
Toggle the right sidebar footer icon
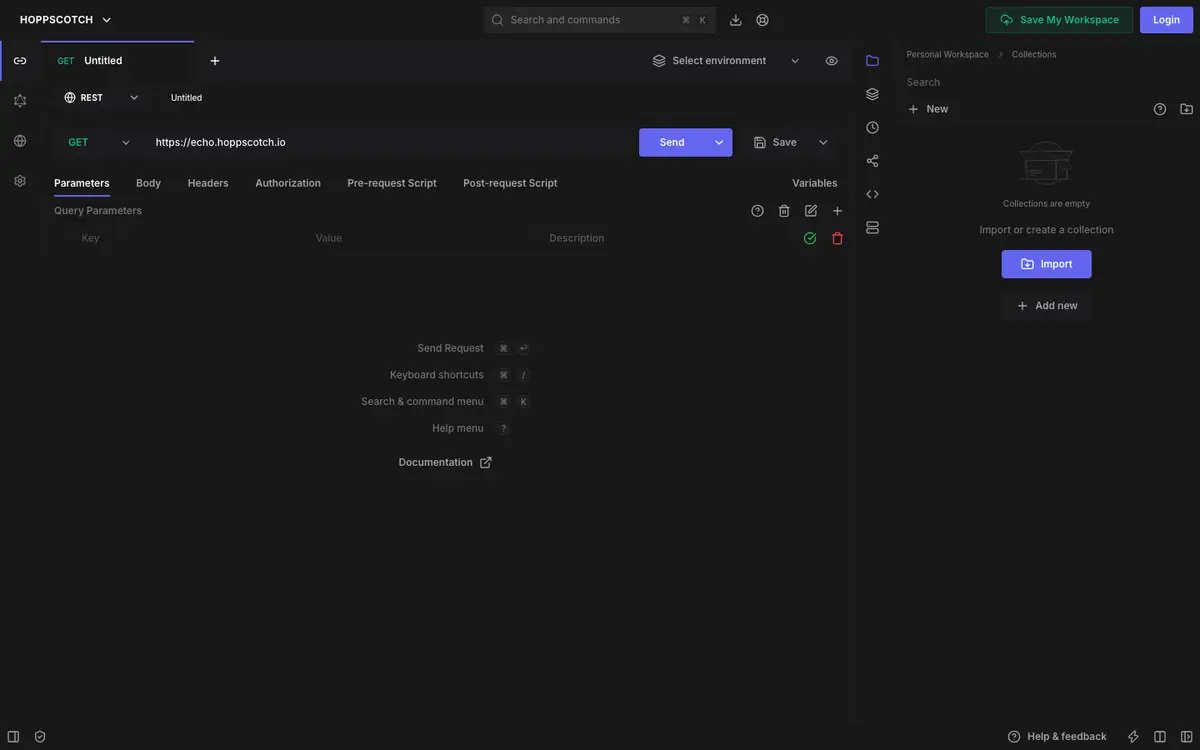[1187, 737]
